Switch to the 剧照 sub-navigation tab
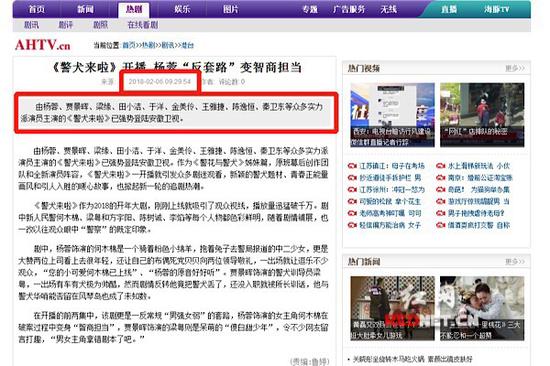The width and height of the screenshot is (550, 366). 100,25
